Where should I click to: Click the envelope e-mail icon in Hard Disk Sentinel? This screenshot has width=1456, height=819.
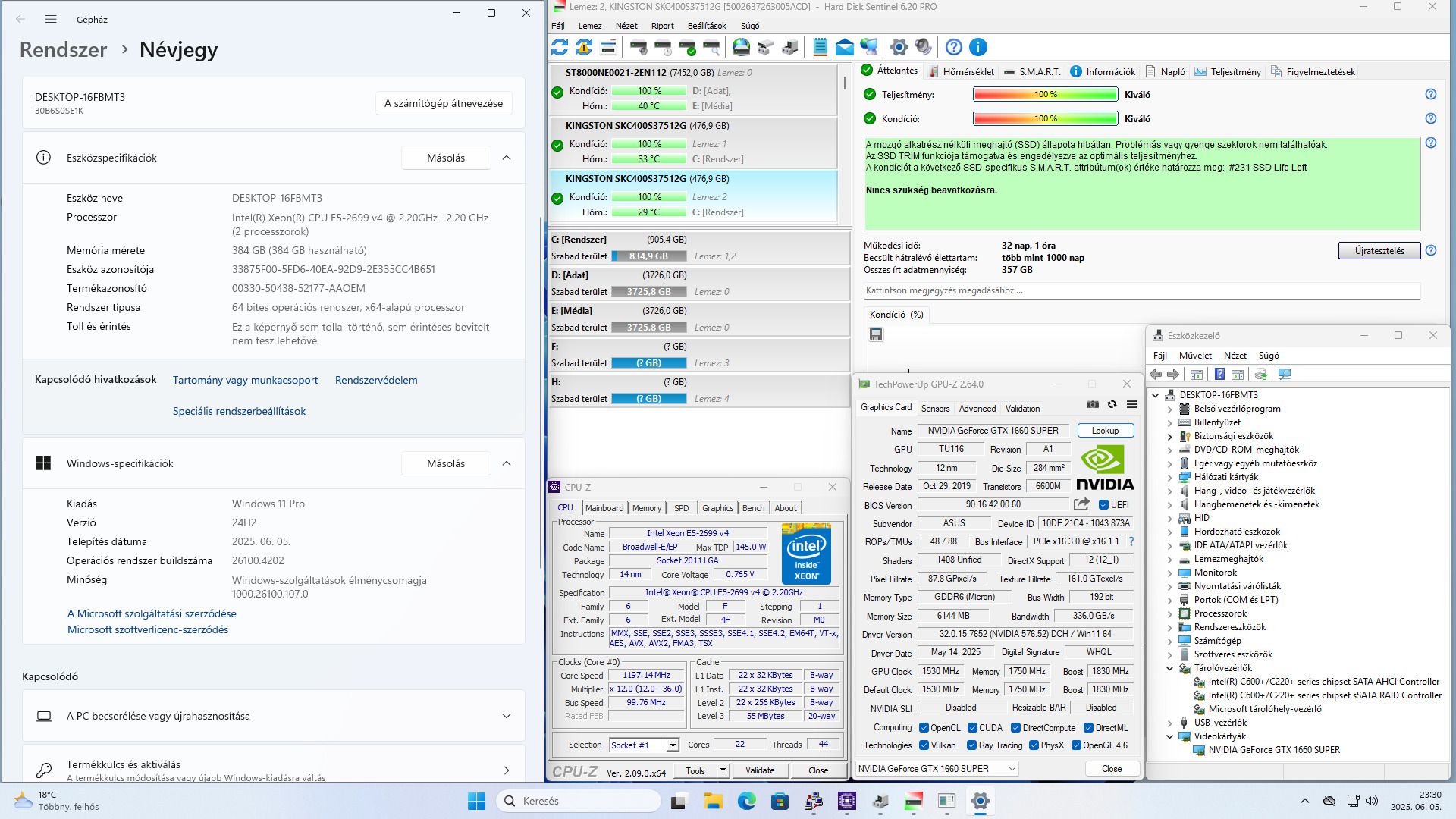pyautogui.click(x=844, y=47)
